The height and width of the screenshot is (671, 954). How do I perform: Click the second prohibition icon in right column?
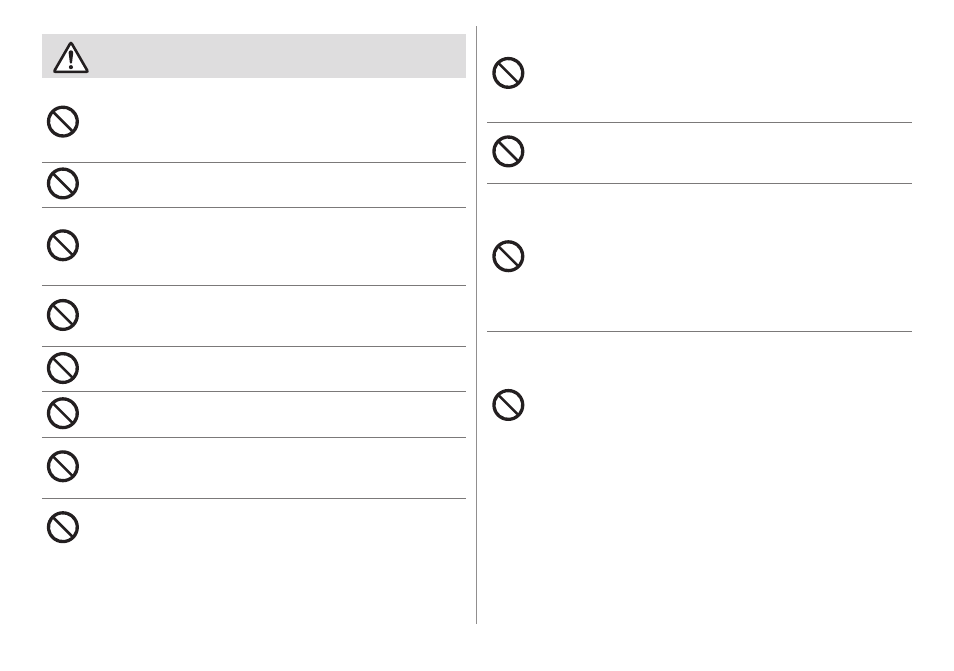pos(508,151)
